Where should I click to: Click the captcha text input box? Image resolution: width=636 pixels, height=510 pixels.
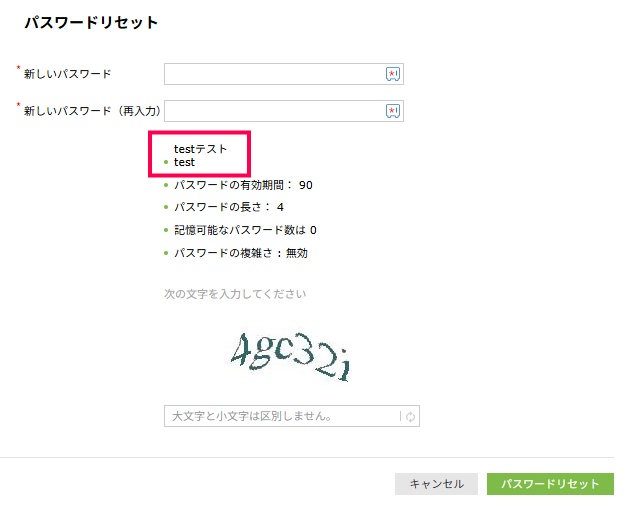[281, 416]
